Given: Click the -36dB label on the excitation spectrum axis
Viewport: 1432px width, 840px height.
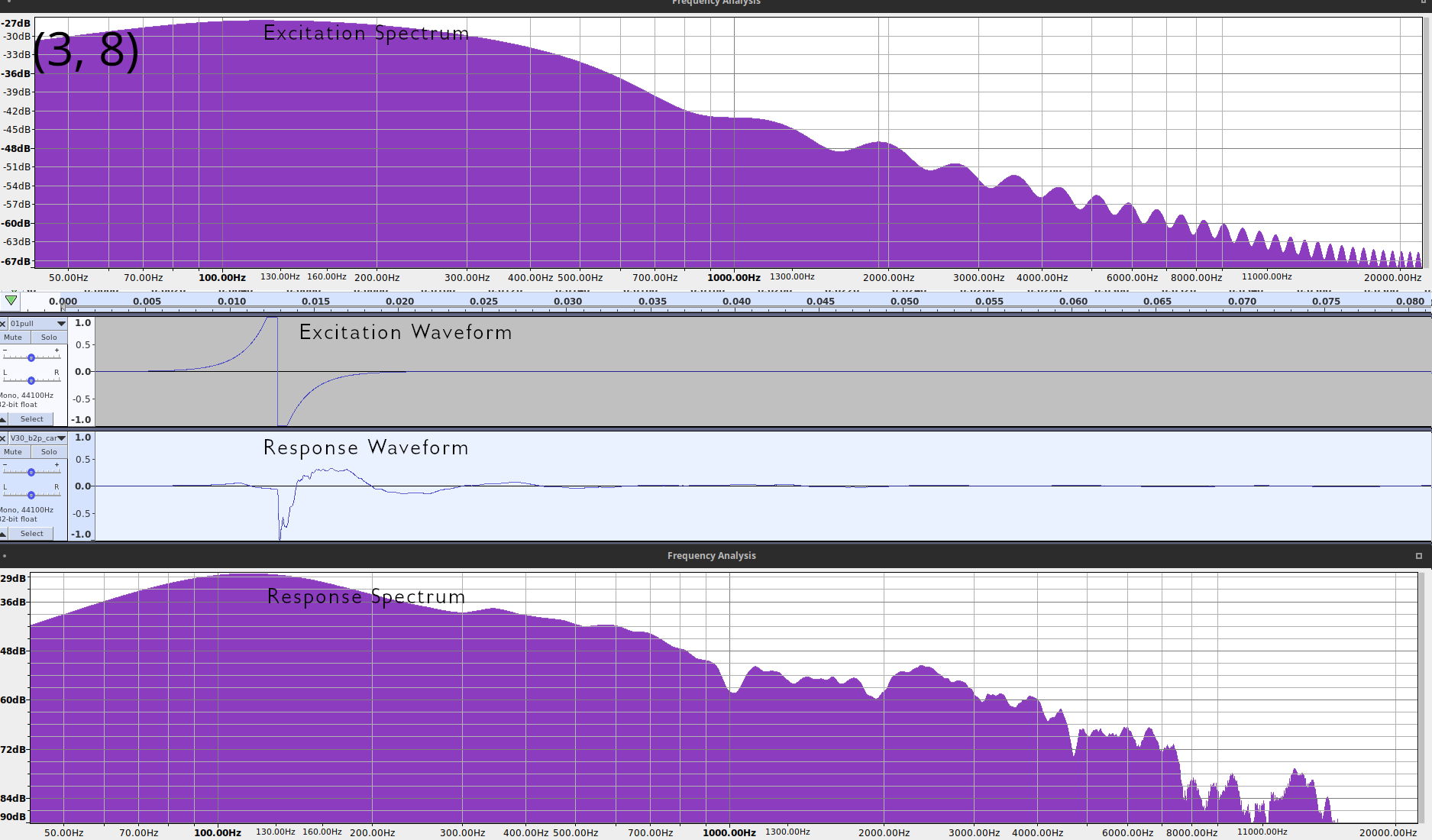Looking at the screenshot, I should tap(16, 74).
